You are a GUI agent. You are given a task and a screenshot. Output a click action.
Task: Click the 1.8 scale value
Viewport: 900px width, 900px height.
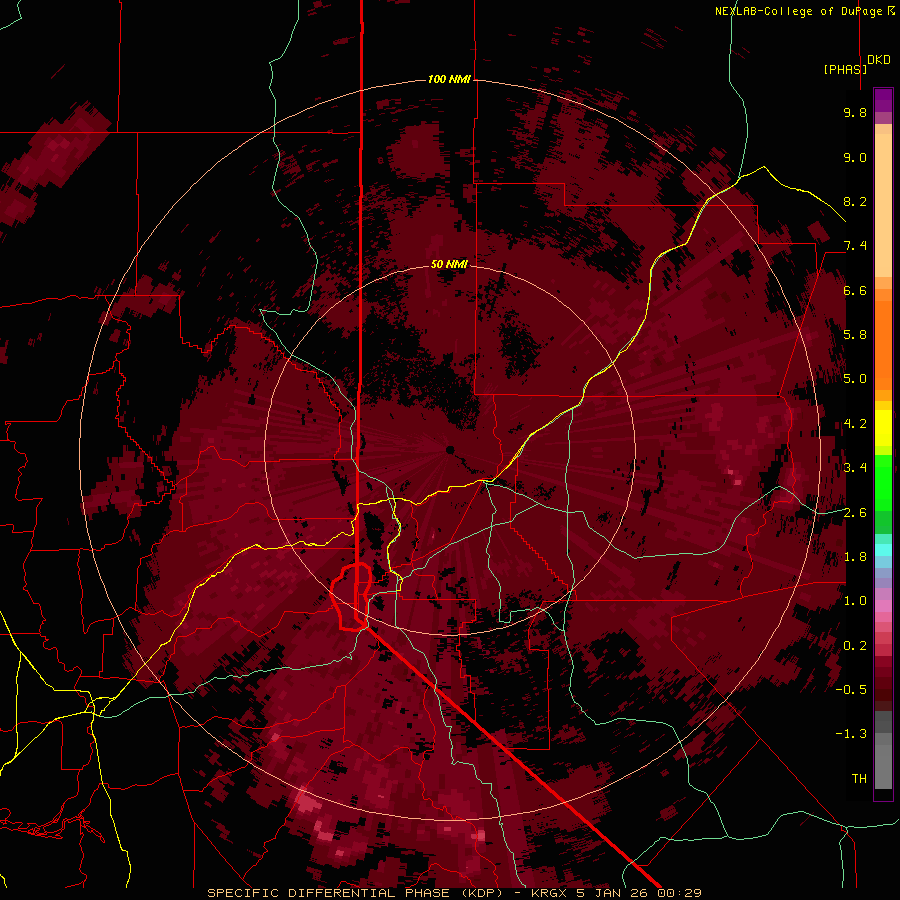(855, 557)
